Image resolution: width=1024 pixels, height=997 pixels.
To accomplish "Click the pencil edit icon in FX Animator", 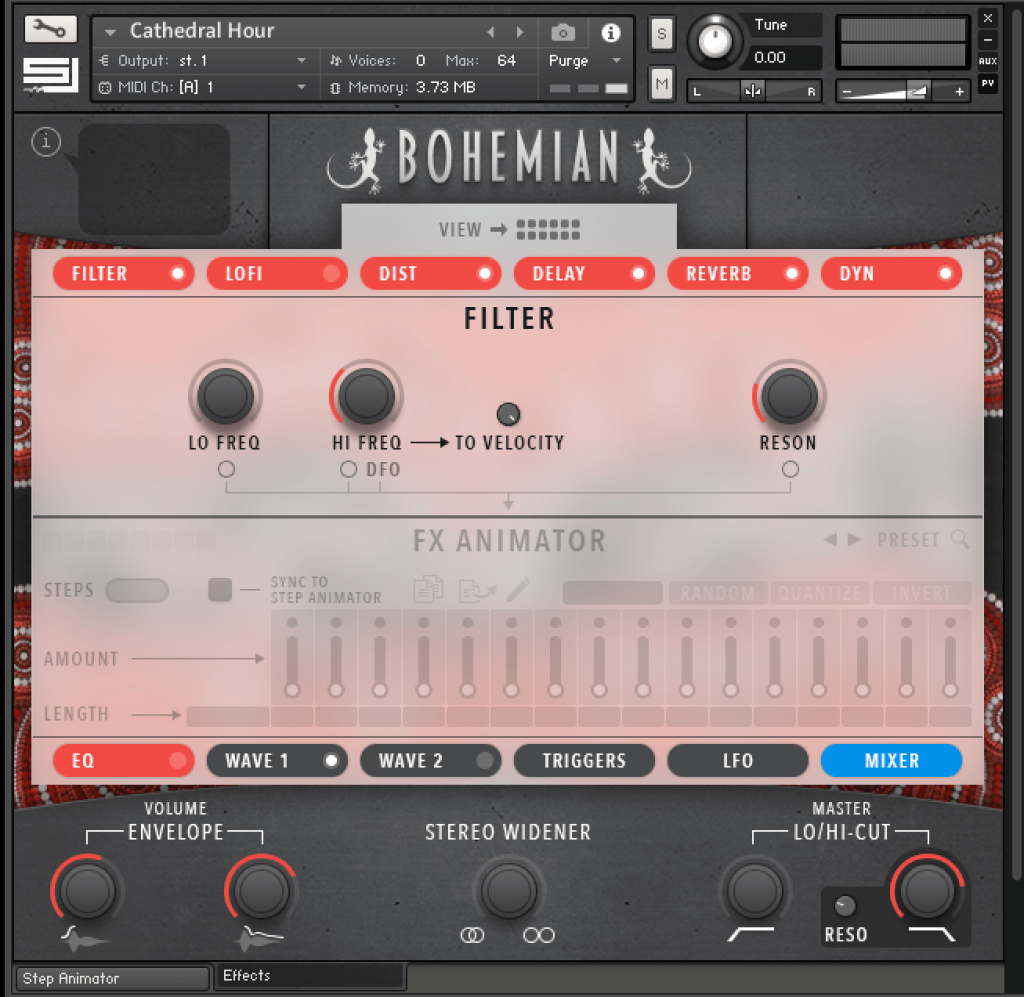I will (x=517, y=590).
